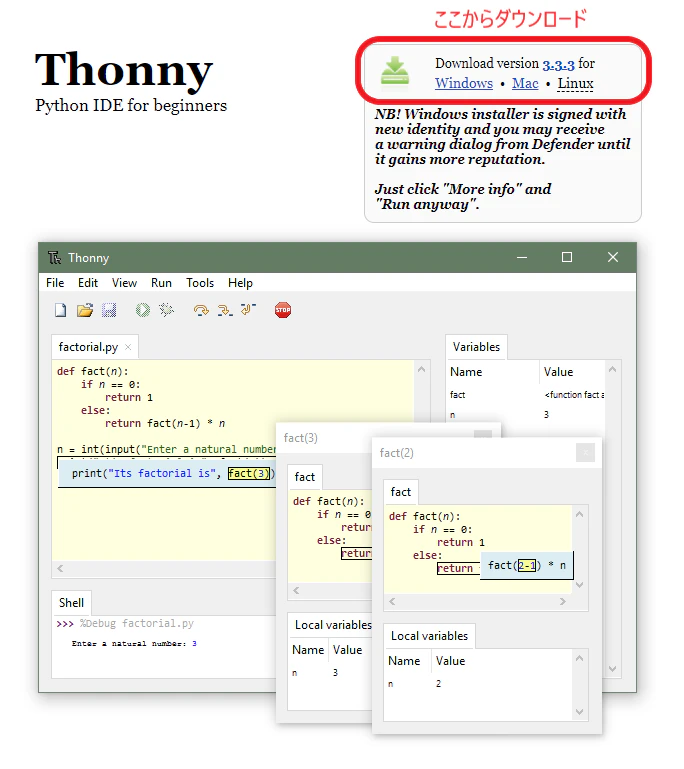Click the n row with value 3 in Variables panel

tap(526, 415)
